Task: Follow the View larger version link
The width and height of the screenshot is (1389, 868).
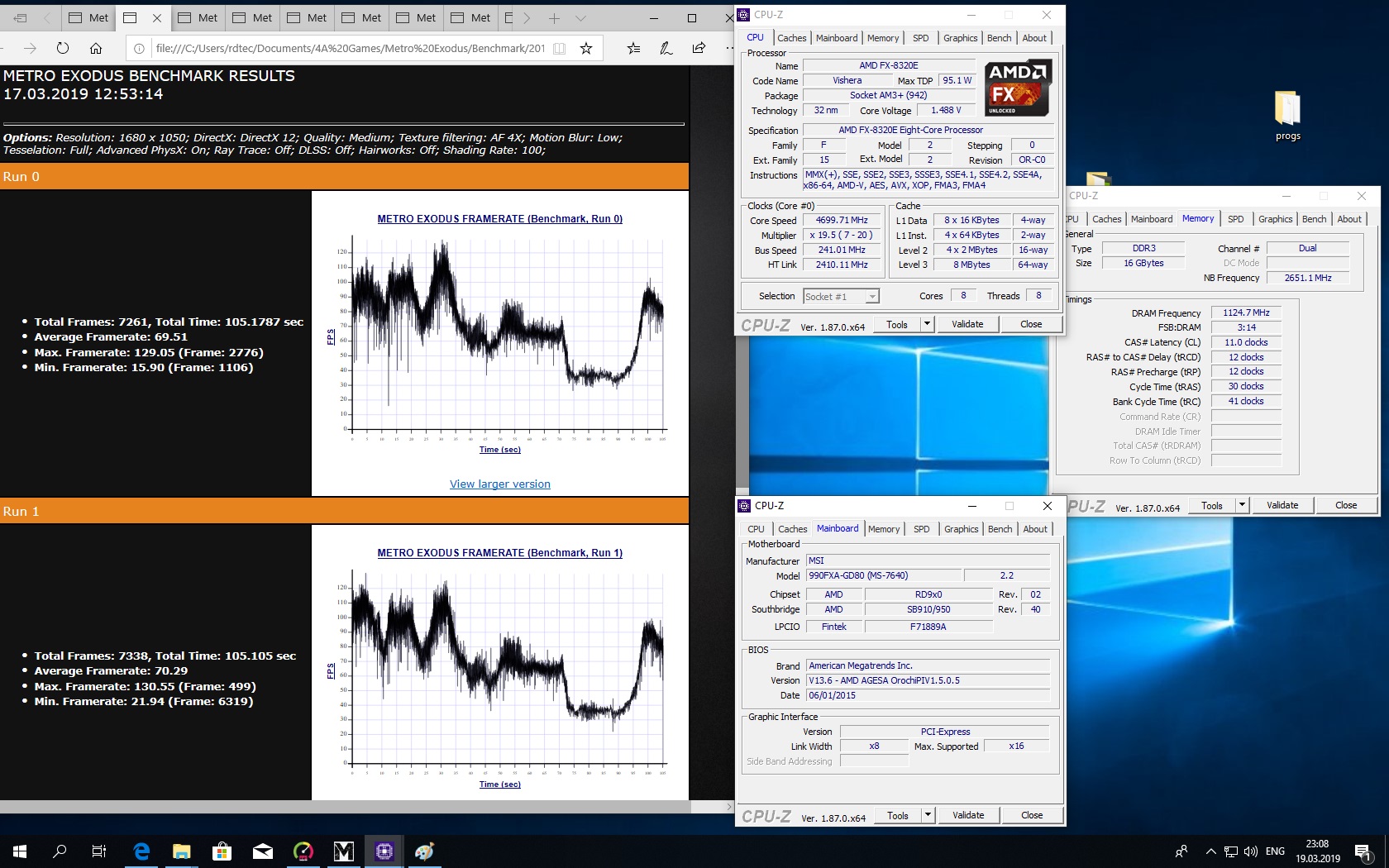Action: (x=499, y=484)
